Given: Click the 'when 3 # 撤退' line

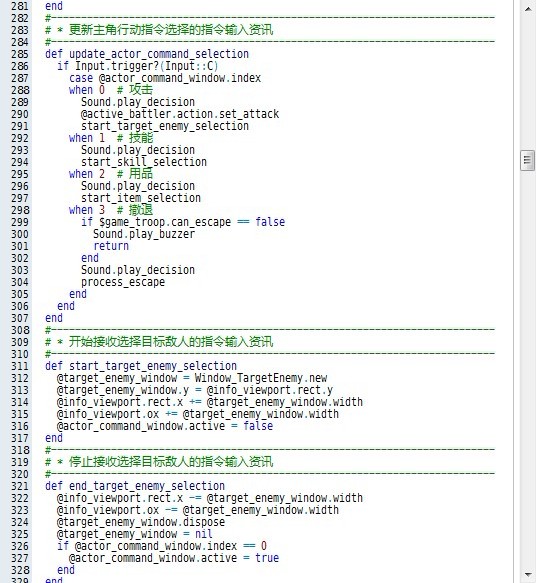Looking at the screenshot, I should click(111, 210).
